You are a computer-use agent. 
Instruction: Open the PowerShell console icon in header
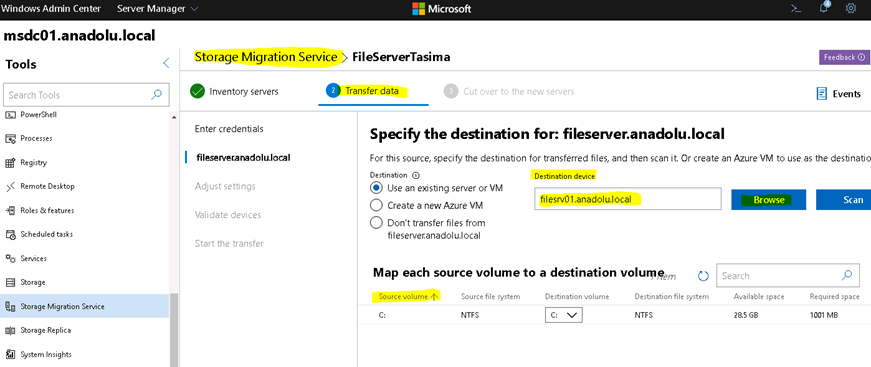[796, 9]
